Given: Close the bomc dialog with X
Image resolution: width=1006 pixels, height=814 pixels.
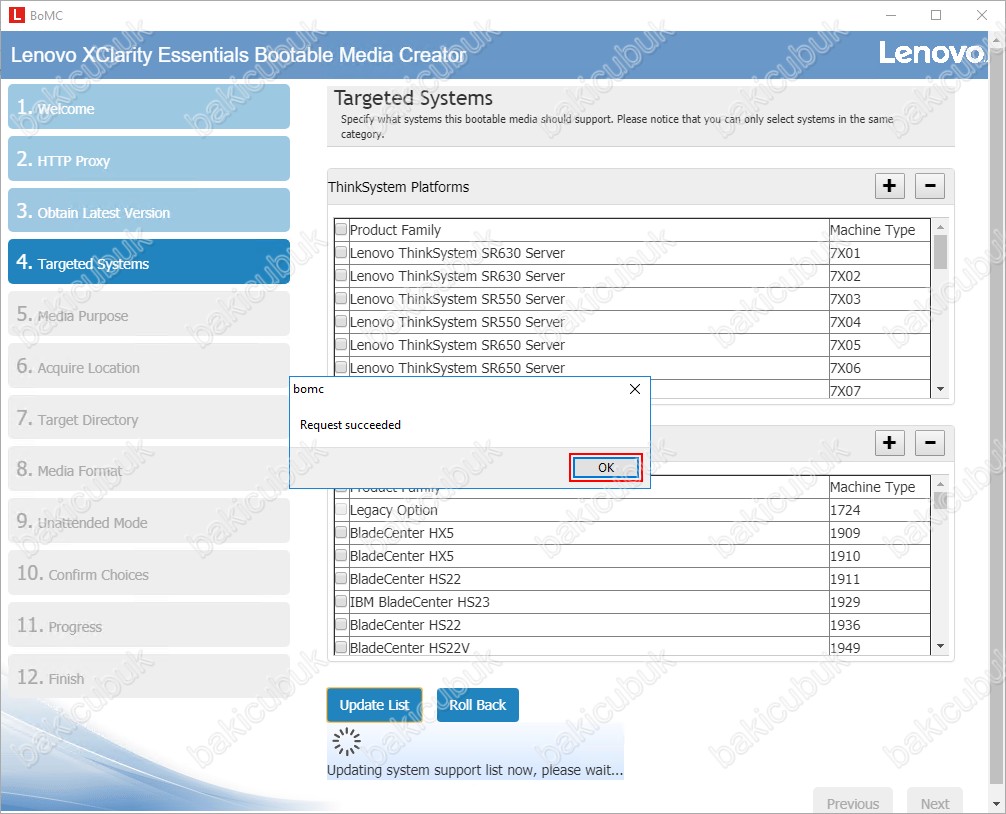Looking at the screenshot, I should (x=635, y=389).
